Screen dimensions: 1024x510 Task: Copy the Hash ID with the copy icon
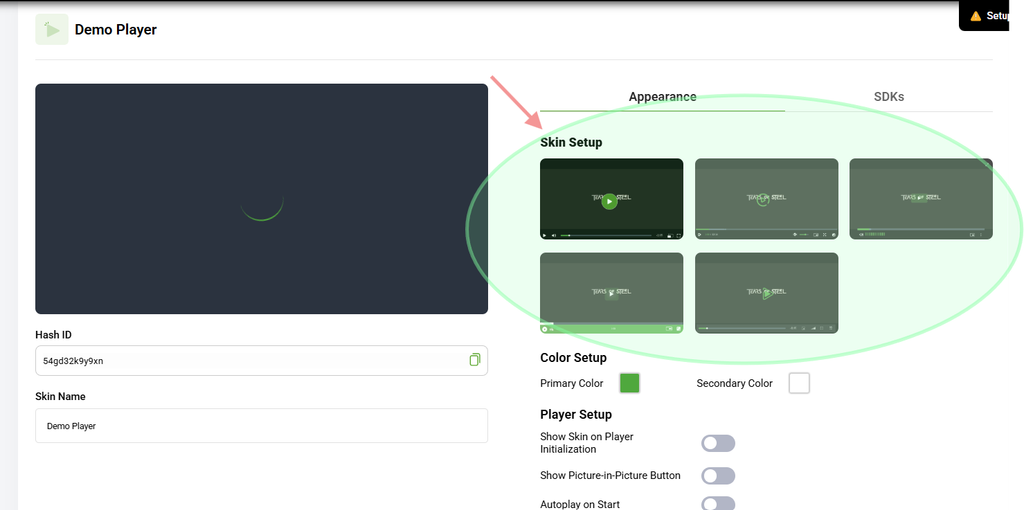coord(475,360)
